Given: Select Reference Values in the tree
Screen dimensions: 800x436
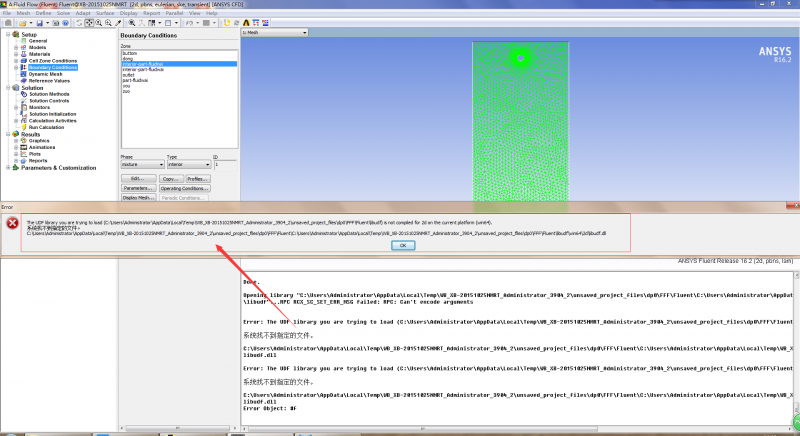Looking at the screenshot, I should [x=49, y=81].
